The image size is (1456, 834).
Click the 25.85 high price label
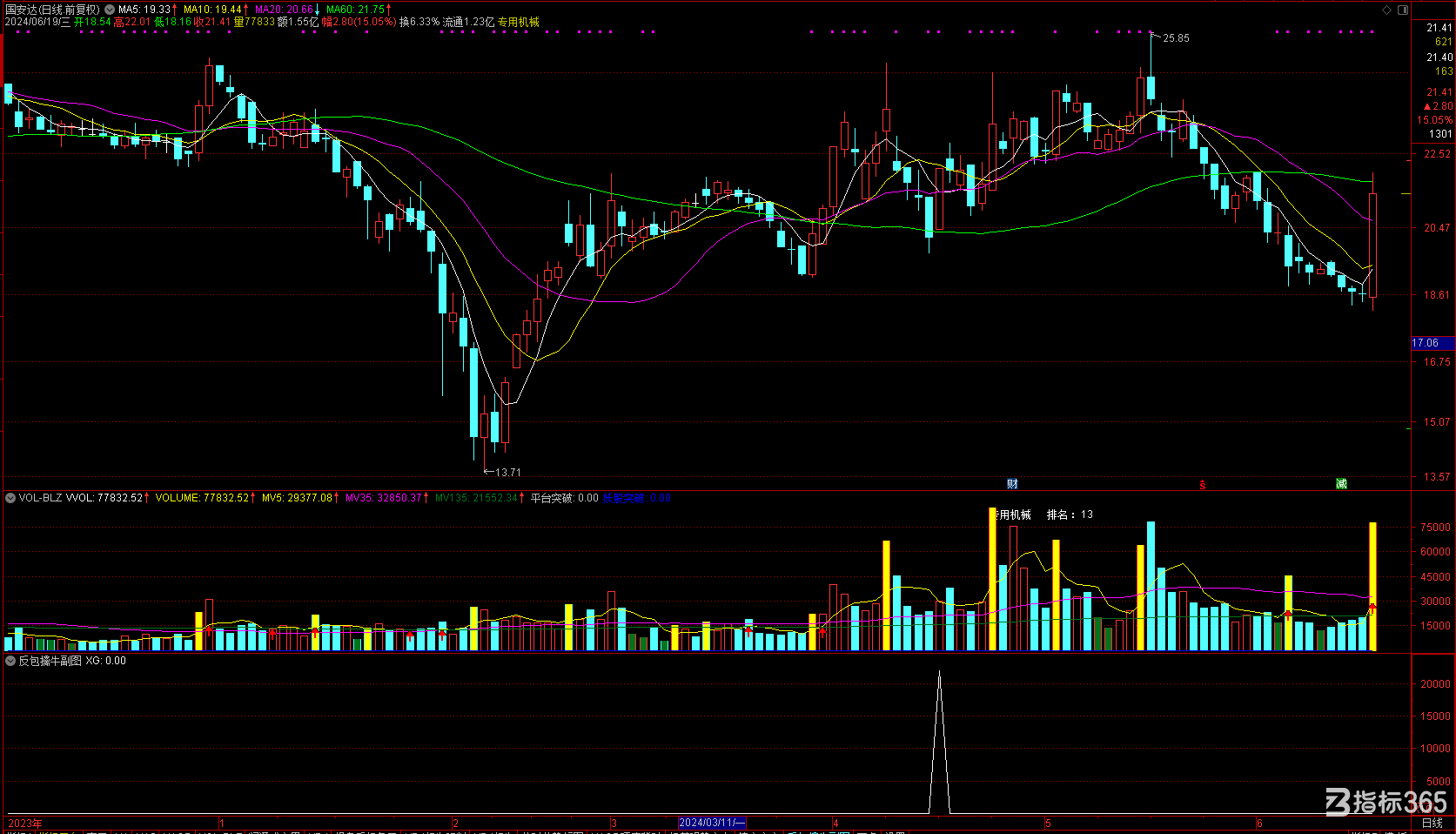click(x=1176, y=38)
